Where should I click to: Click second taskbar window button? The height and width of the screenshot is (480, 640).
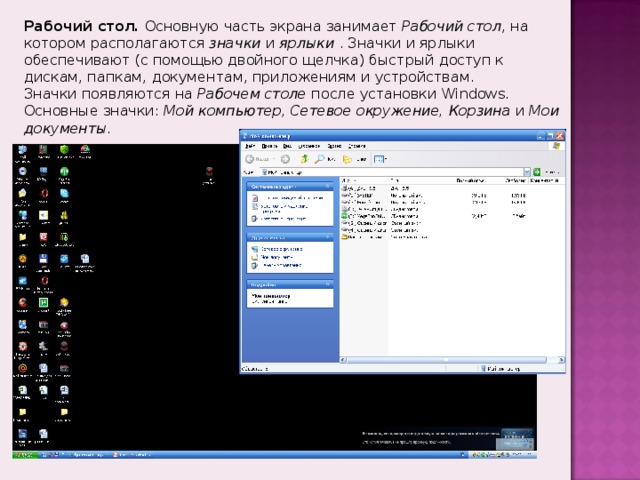point(131,454)
